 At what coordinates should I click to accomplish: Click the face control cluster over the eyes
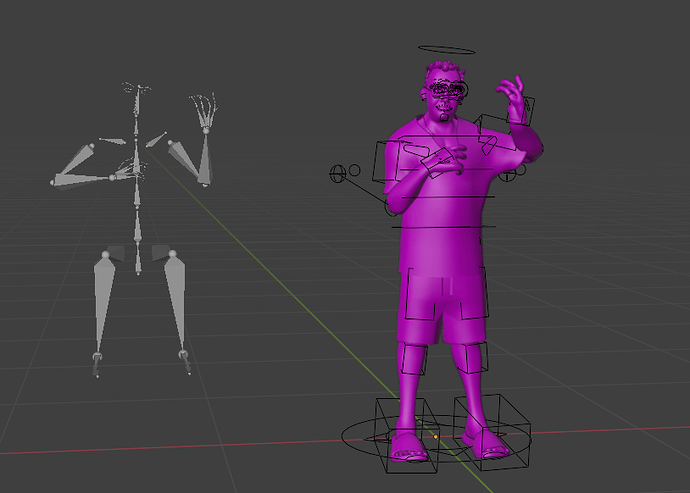(x=448, y=90)
